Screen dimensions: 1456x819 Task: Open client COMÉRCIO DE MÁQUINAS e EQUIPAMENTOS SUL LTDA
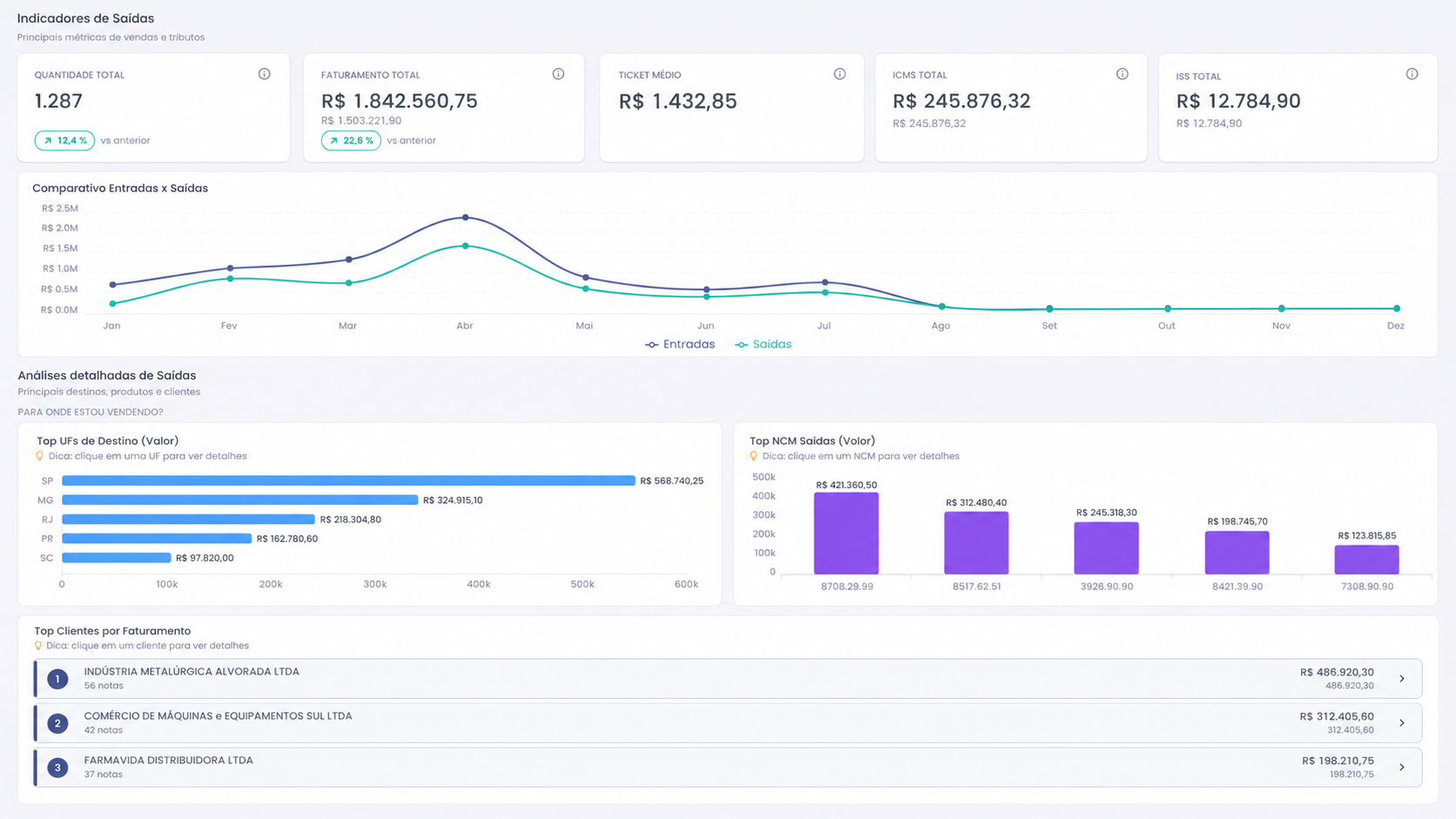tap(728, 723)
